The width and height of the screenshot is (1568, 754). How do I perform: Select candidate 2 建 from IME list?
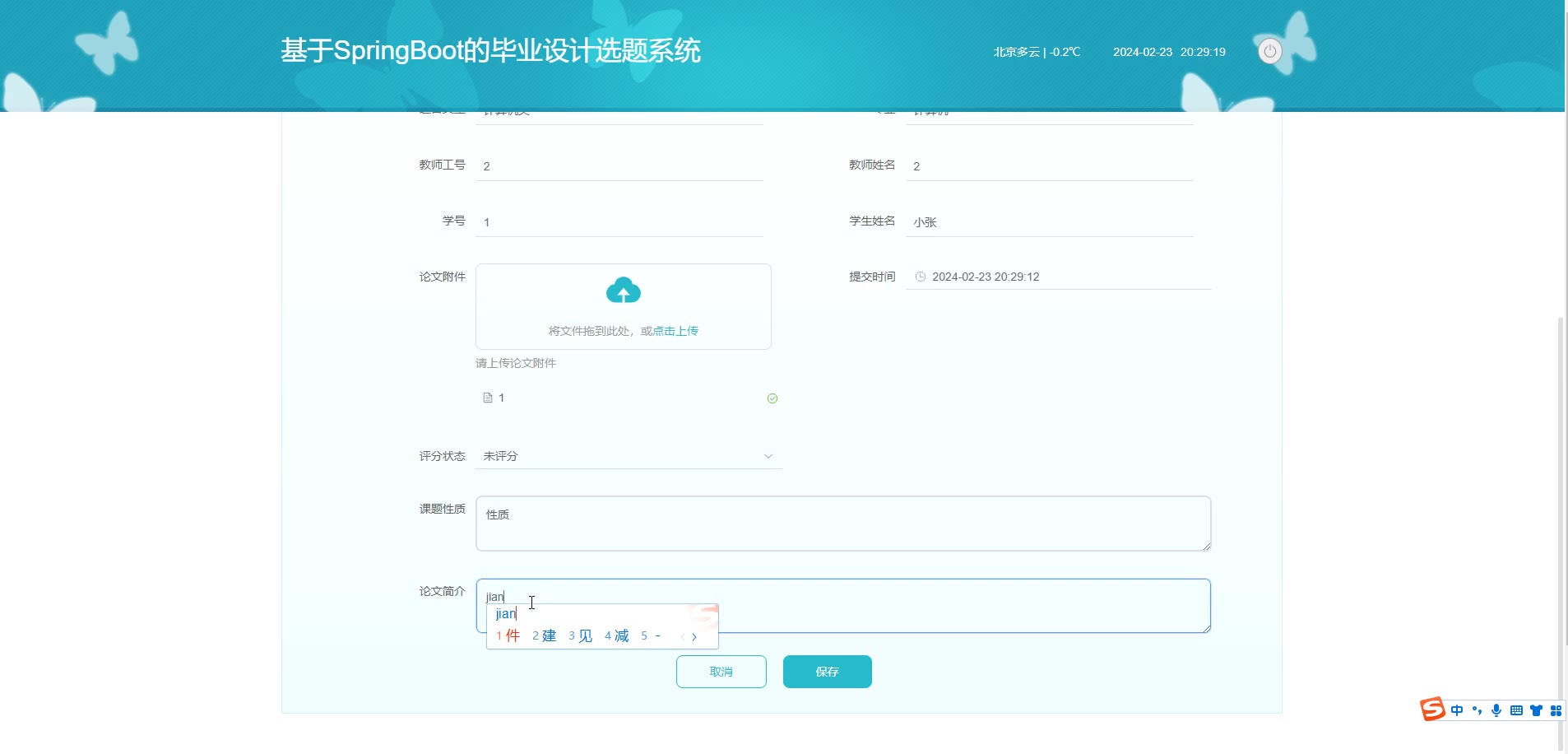545,636
